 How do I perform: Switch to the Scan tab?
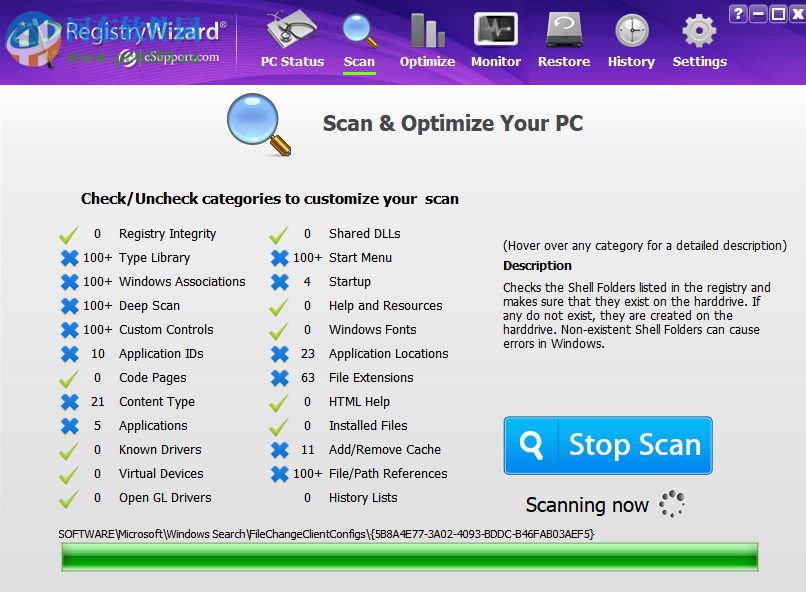point(359,40)
